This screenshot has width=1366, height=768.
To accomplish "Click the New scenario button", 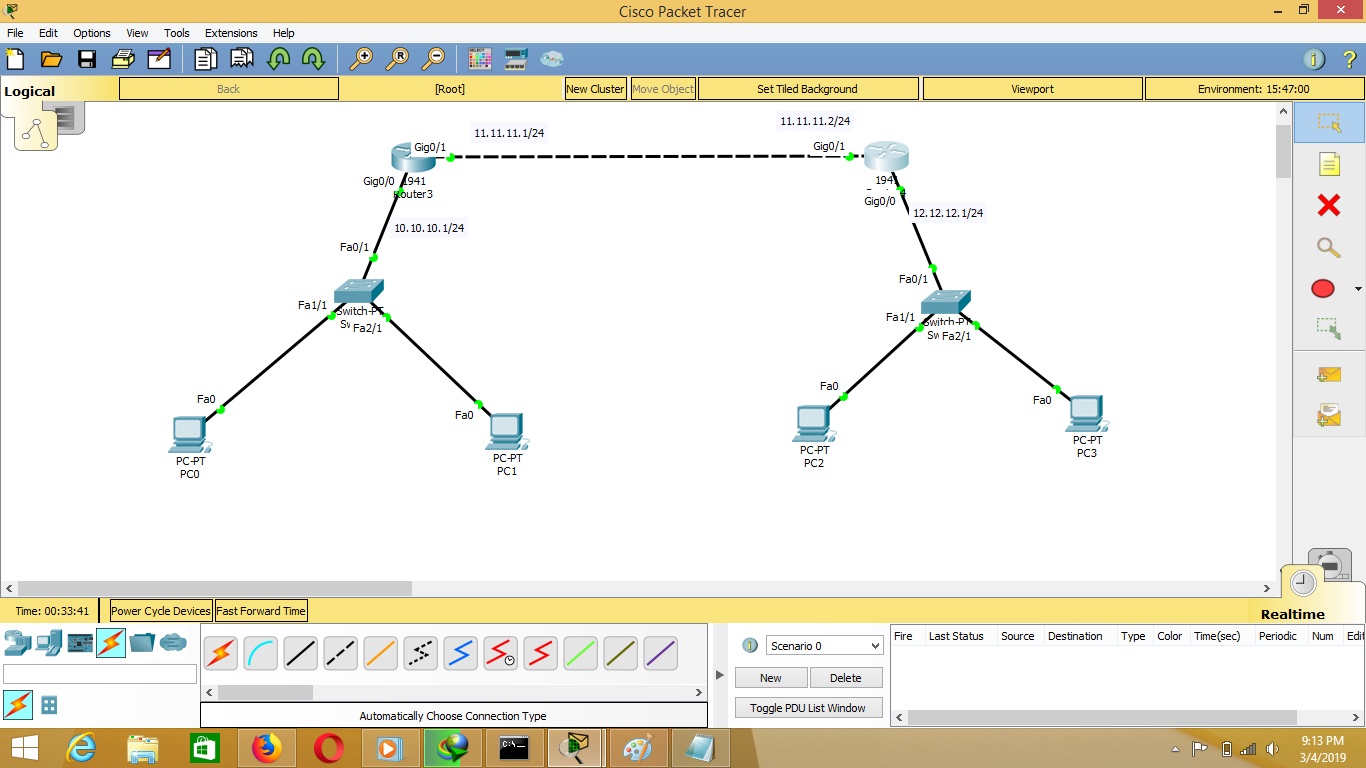I will point(770,677).
